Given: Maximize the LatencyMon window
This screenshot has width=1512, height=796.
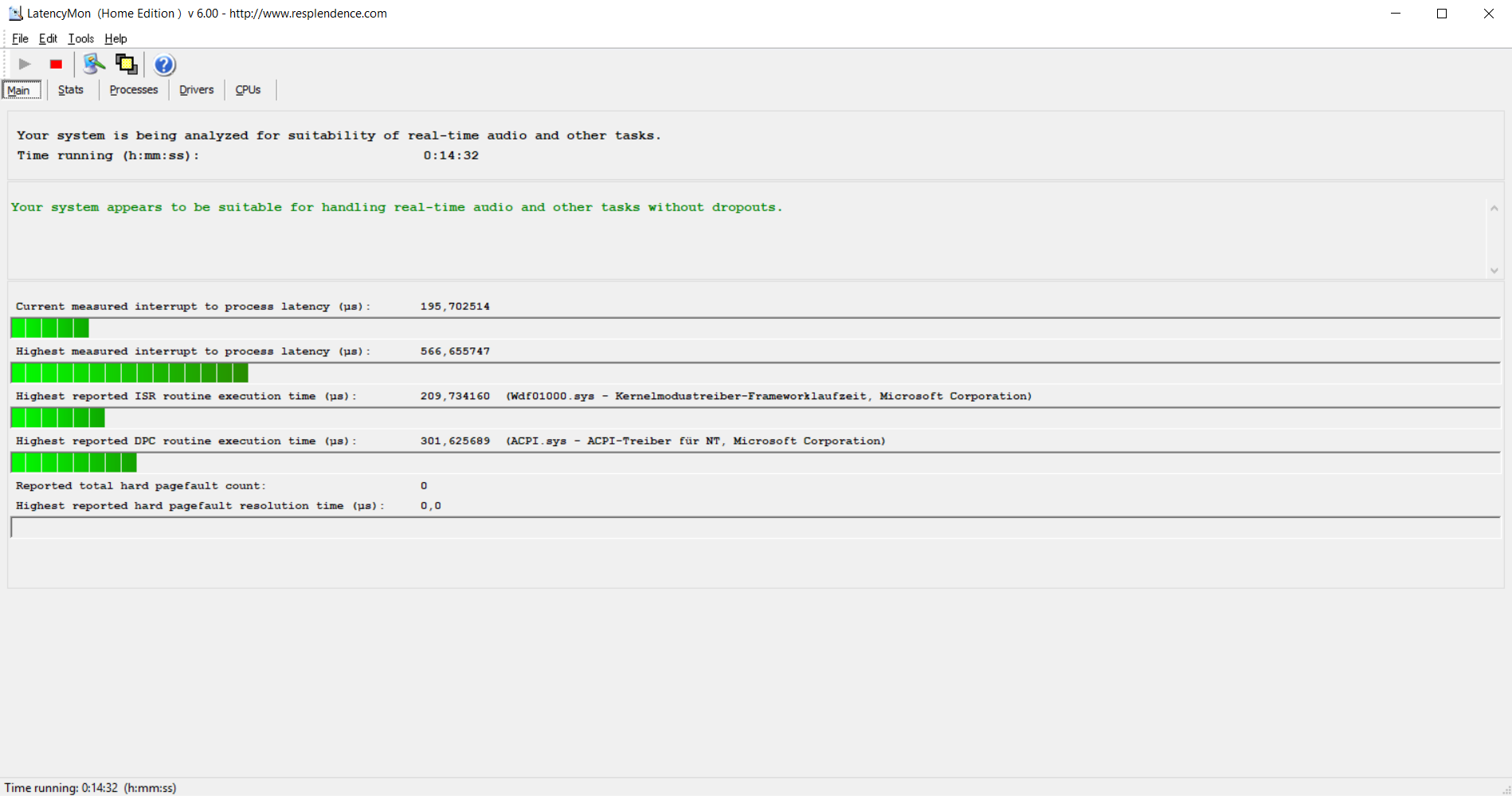Looking at the screenshot, I should [x=1442, y=14].
